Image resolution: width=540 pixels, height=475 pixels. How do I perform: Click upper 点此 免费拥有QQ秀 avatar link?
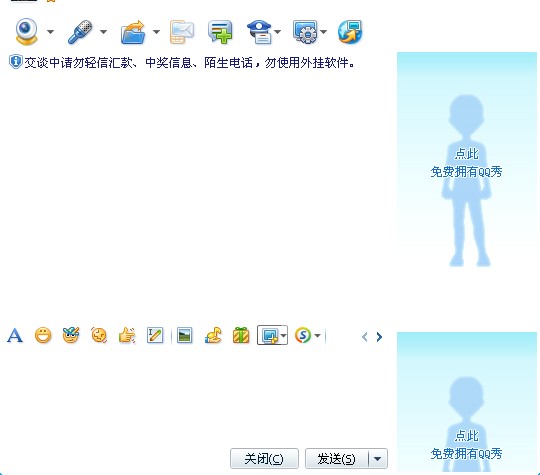point(467,163)
